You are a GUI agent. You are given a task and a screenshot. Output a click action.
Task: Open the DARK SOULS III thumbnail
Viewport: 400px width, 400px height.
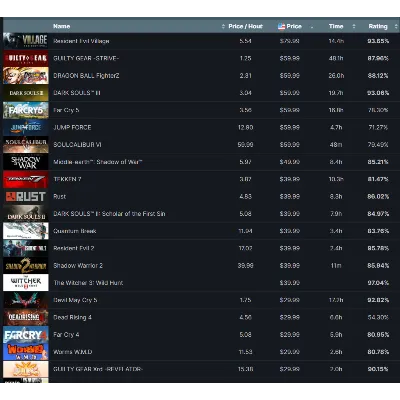(x=26, y=93)
